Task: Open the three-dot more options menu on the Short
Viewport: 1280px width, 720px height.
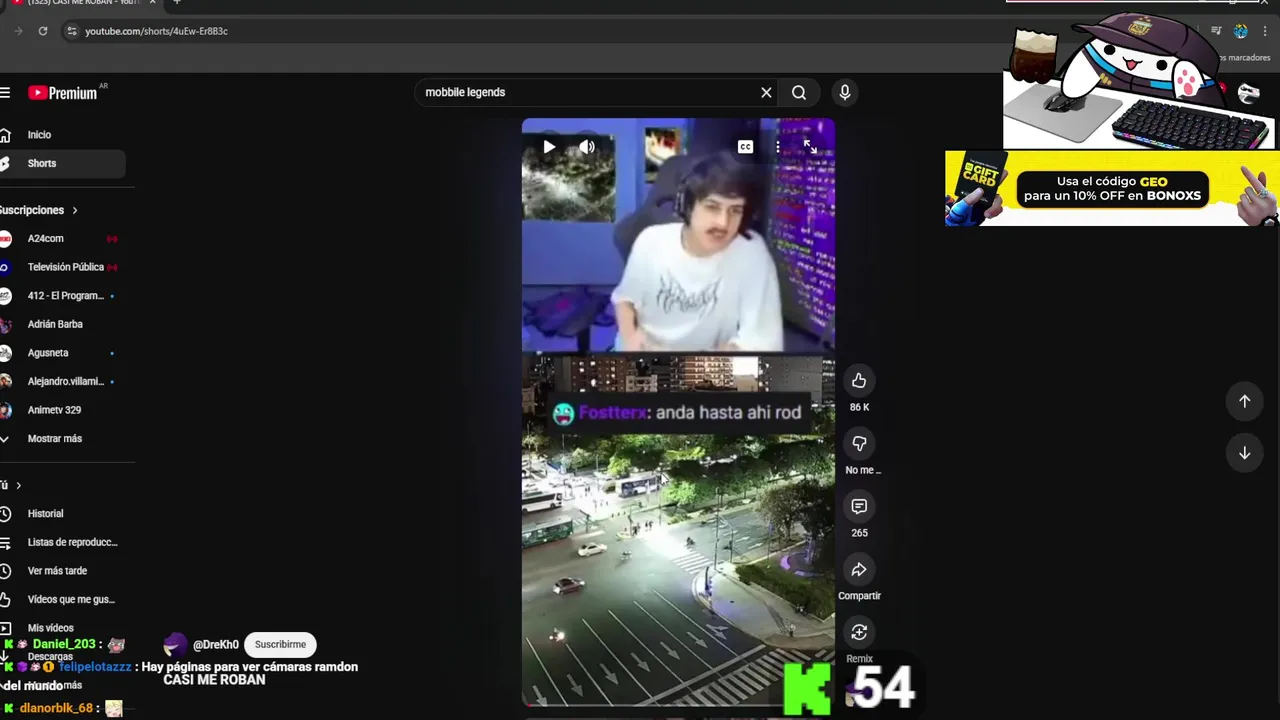Action: point(778,147)
